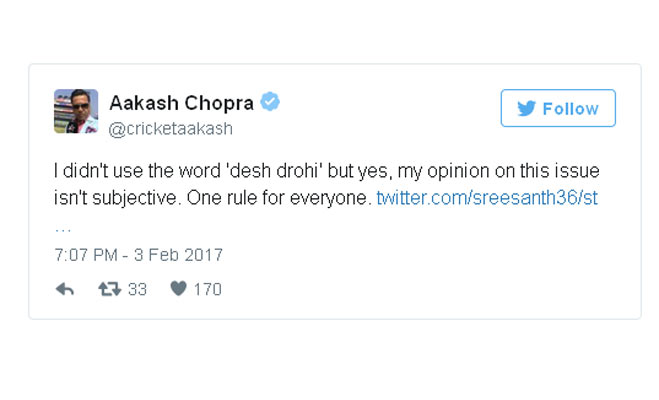Screen dimensions: 659x400
Task: Like the tweet with the heart icon
Action: click(x=178, y=289)
